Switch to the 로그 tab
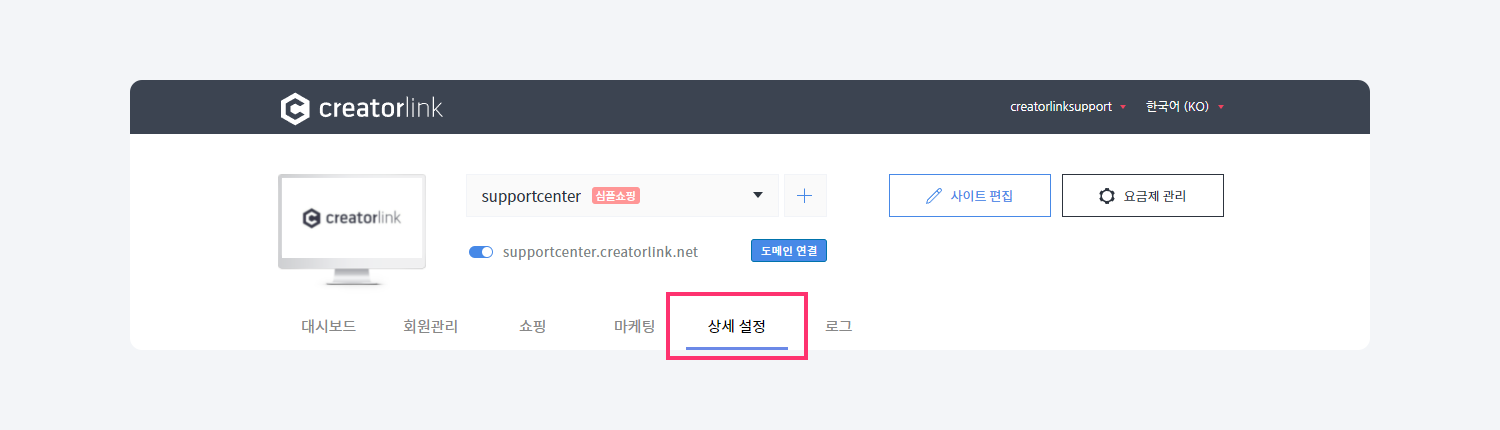The image size is (1500, 430). pos(839,326)
